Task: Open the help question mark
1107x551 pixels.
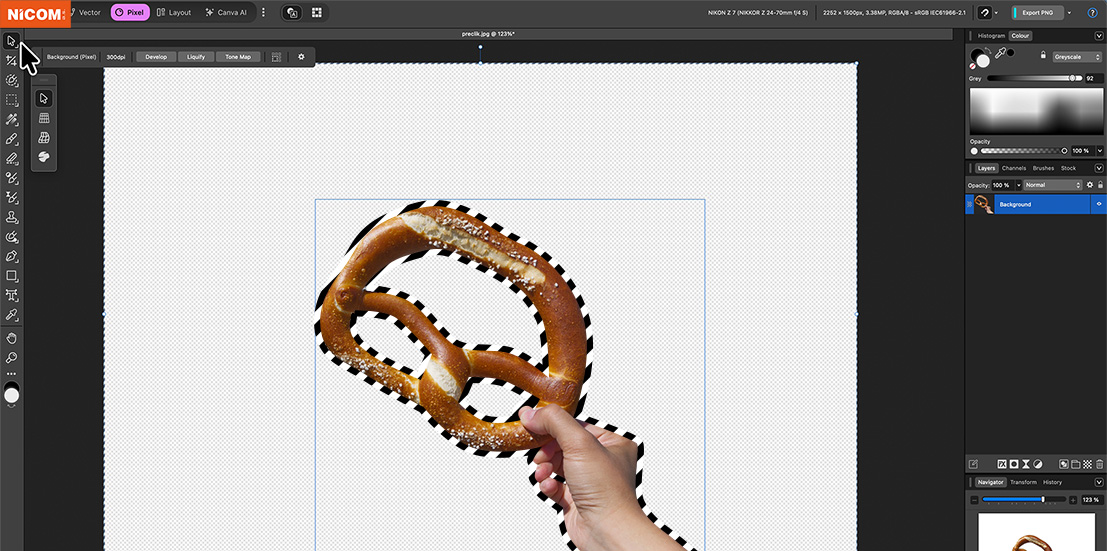Action: click(x=1092, y=13)
